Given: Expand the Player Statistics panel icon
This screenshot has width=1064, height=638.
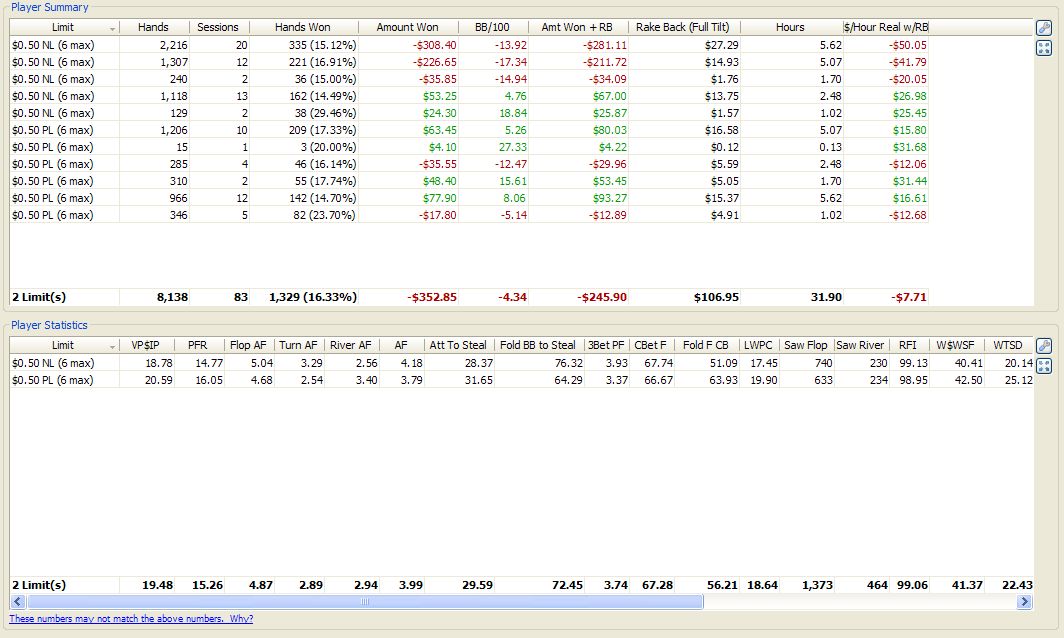Looking at the screenshot, I should pos(1043,366).
